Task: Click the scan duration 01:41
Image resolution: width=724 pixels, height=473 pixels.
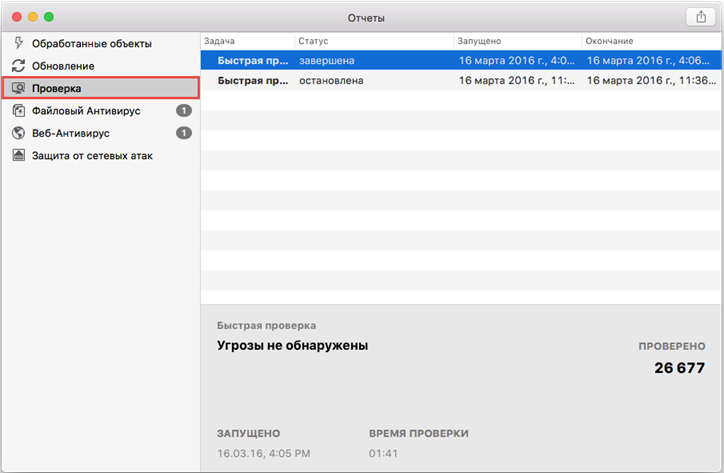Action: [383, 454]
